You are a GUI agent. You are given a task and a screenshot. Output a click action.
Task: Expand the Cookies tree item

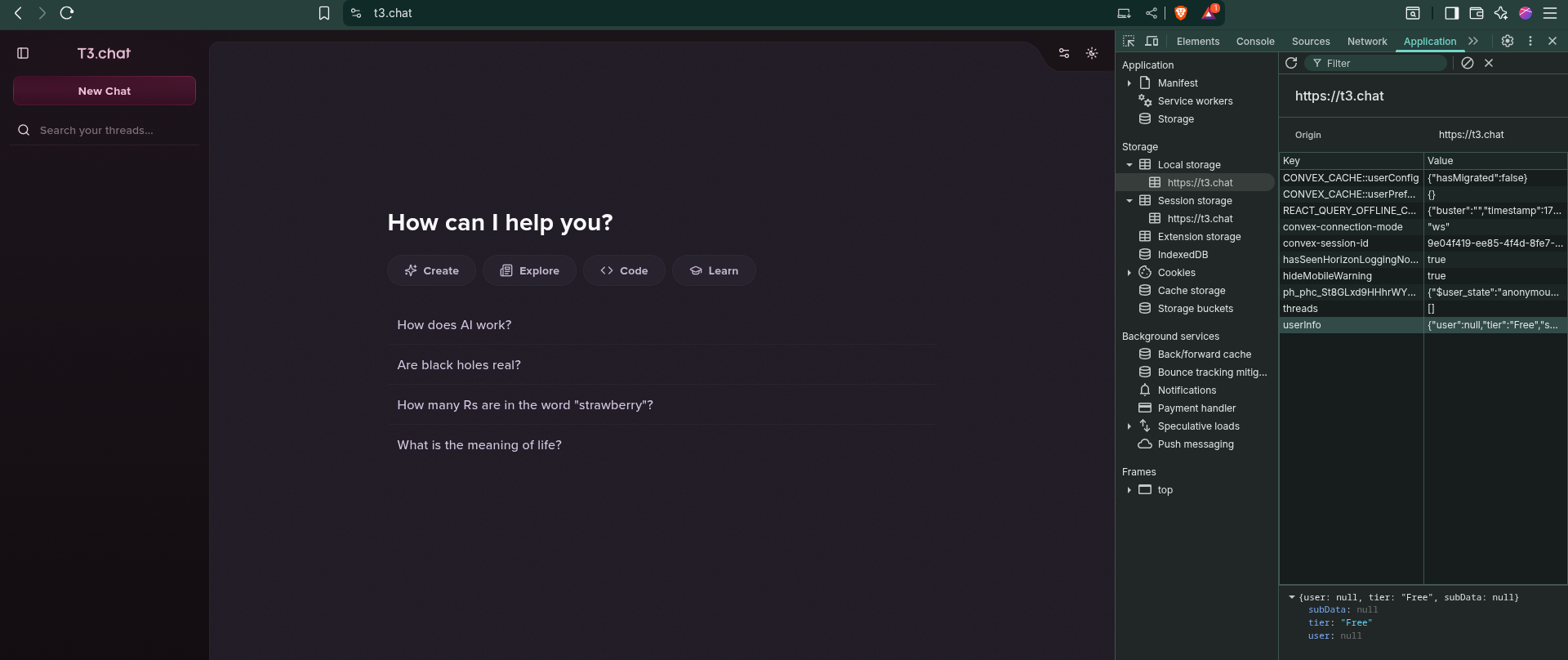[x=1129, y=273]
